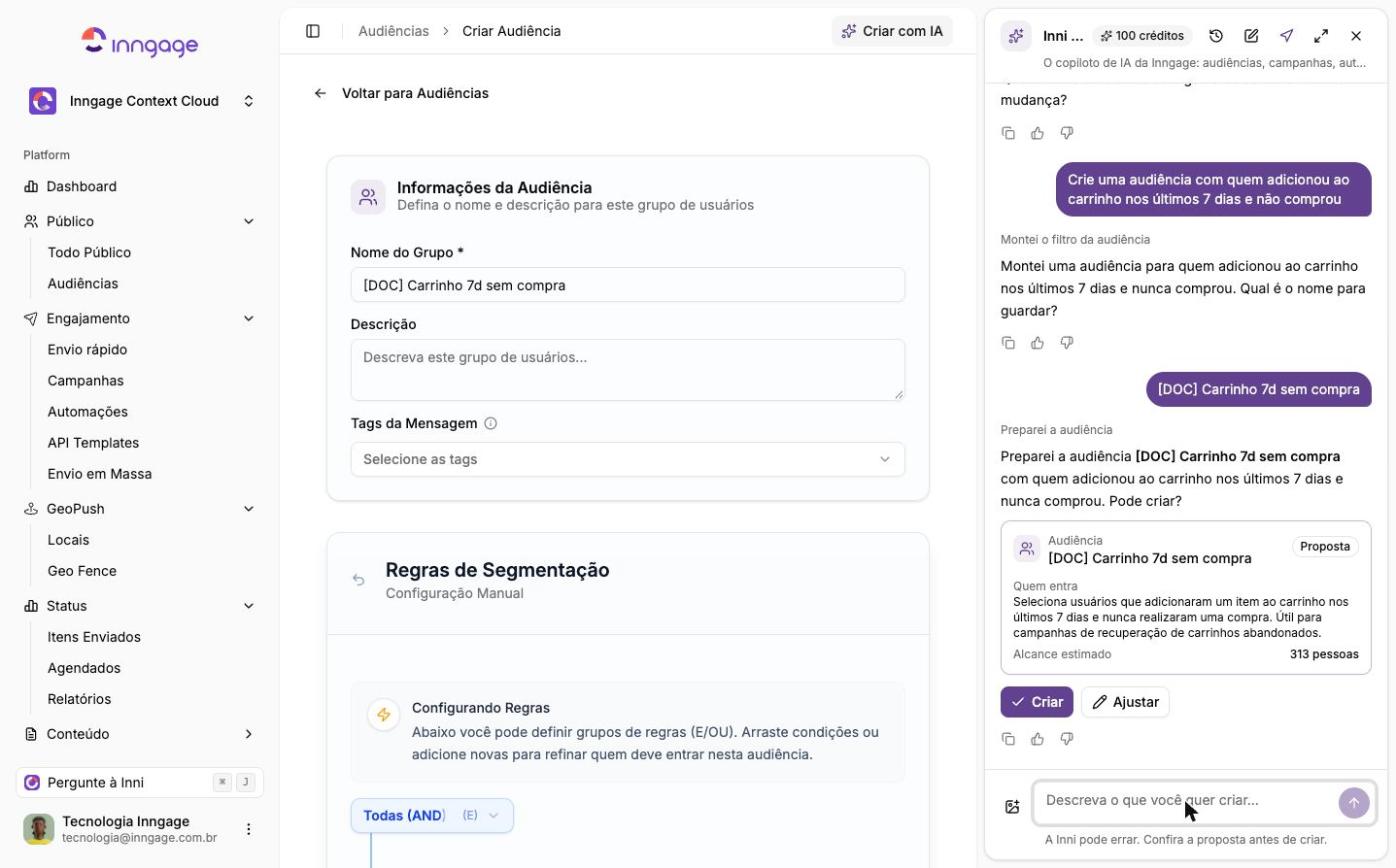The image size is (1396, 868).
Task: Open Campanhas in the sidebar
Action: click(x=86, y=381)
